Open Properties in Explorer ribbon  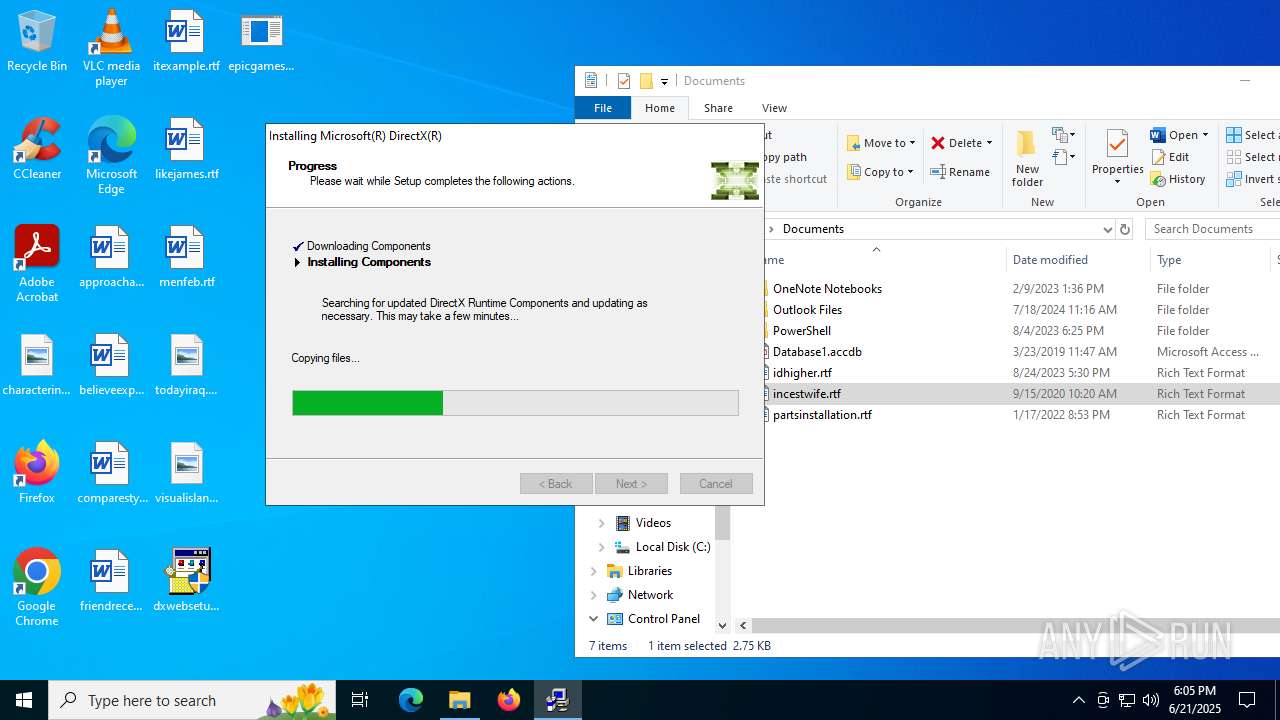1117,158
